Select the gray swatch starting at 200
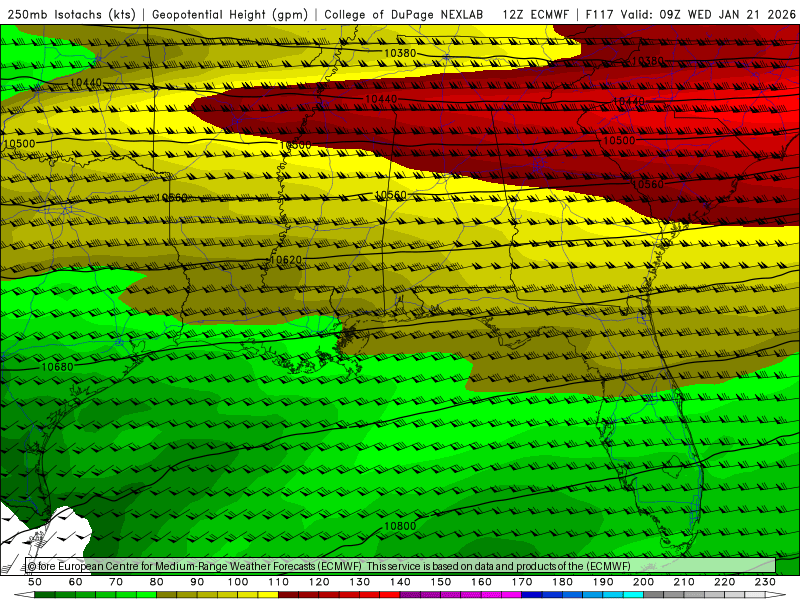 (654, 595)
